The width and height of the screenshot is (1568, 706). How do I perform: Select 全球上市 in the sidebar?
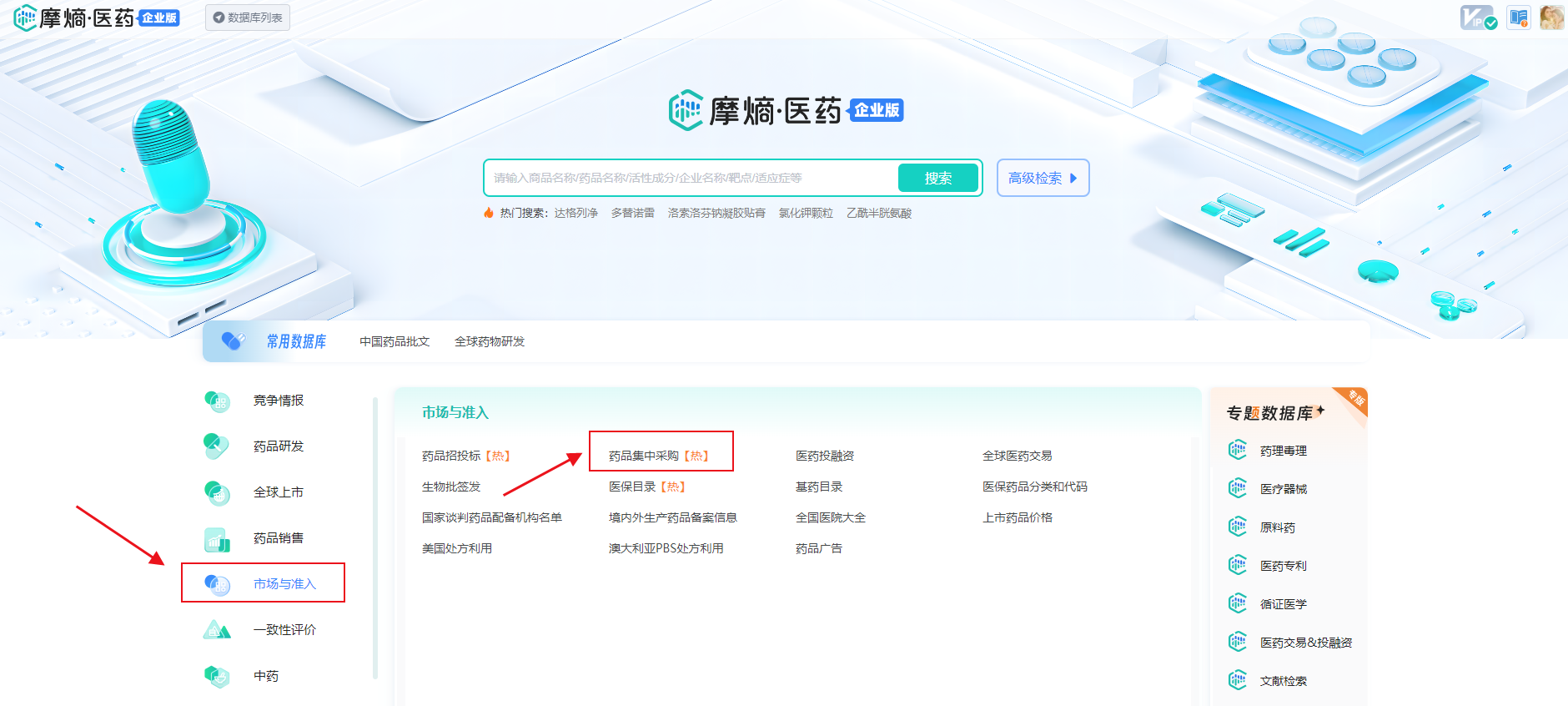(x=279, y=492)
